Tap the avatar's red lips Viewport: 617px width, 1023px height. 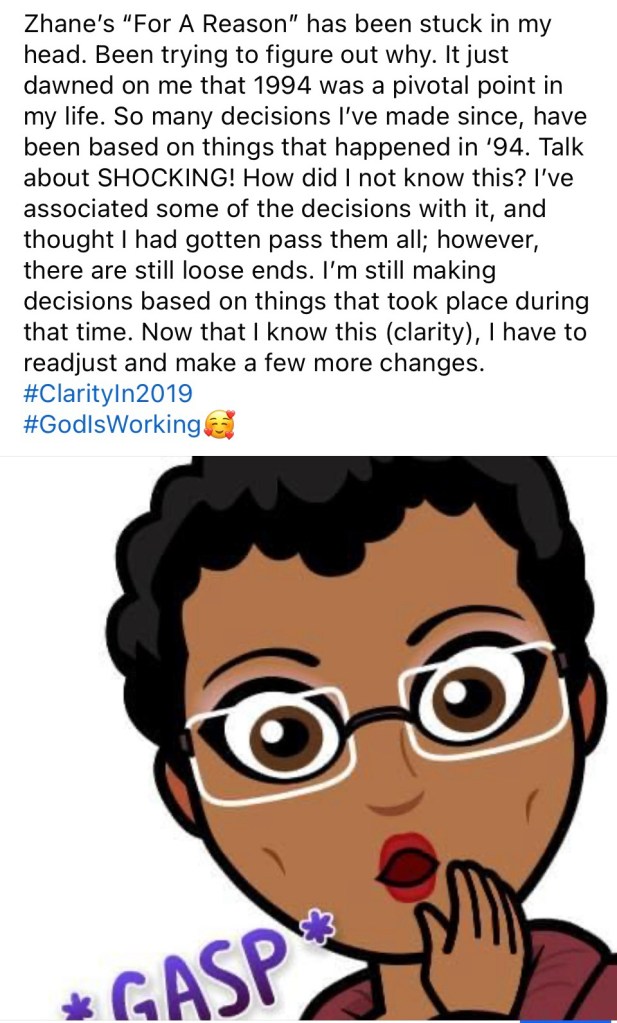[408, 867]
